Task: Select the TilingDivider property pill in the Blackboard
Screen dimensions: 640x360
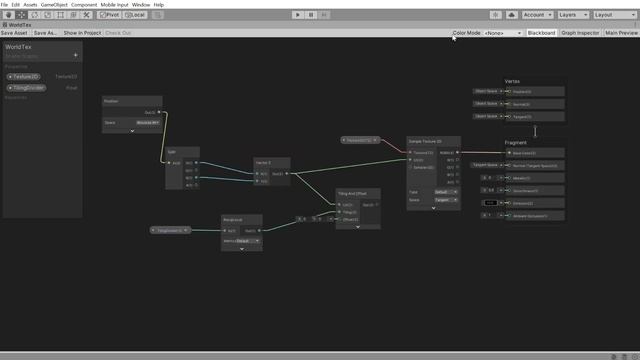Action: [x=26, y=88]
